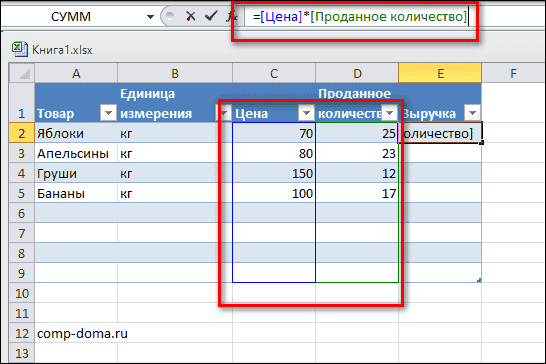Select the quantity cell with 12
This screenshot has height=364, width=546.
[357, 173]
